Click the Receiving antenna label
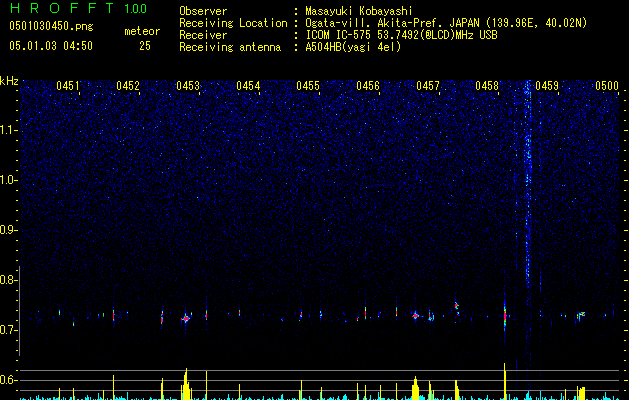The height and width of the screenshot is (400, 629). tap(230, 47)
